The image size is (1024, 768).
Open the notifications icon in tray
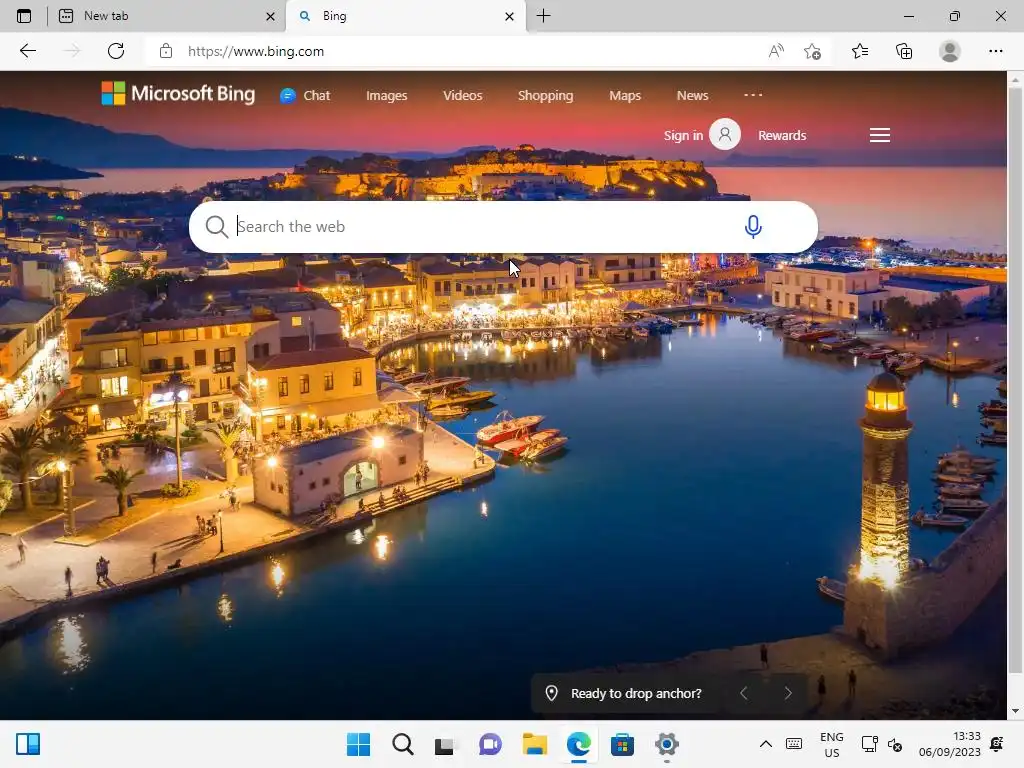pos(997,744)
